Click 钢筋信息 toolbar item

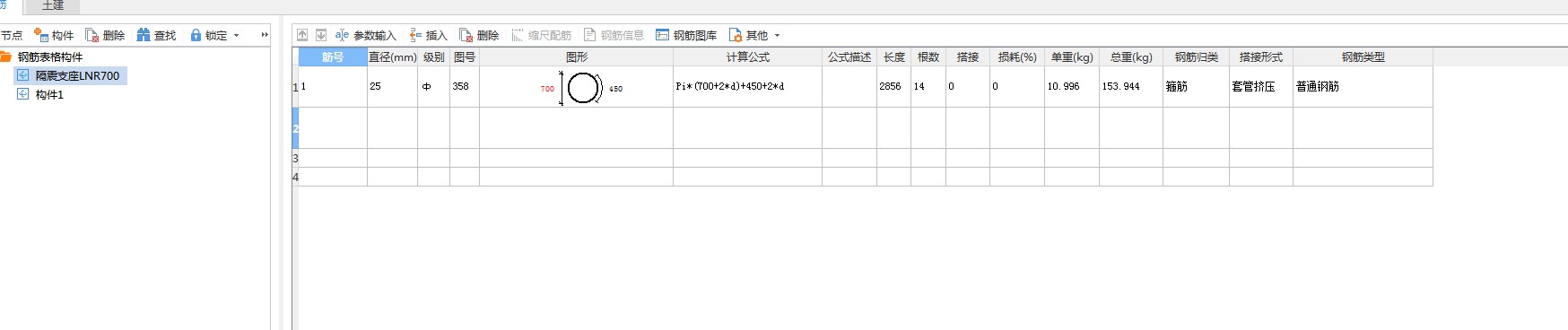[614, 35]
